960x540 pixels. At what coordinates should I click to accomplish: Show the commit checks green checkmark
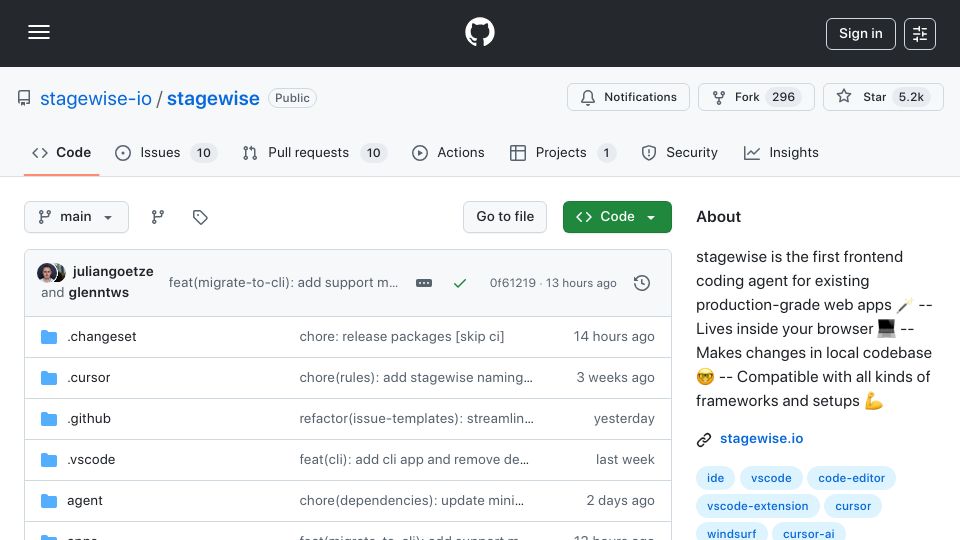pyautogui.click(x=460, y=283)
